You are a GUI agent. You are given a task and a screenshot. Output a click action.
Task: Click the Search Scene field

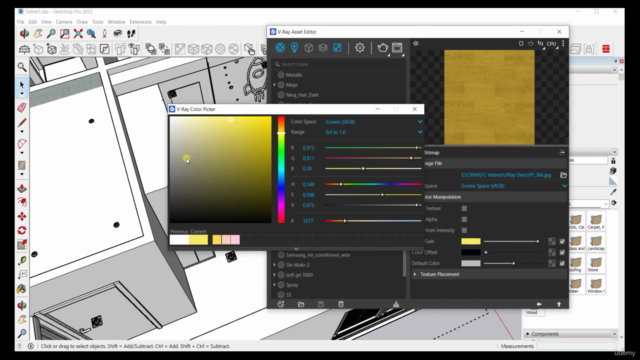339,64
